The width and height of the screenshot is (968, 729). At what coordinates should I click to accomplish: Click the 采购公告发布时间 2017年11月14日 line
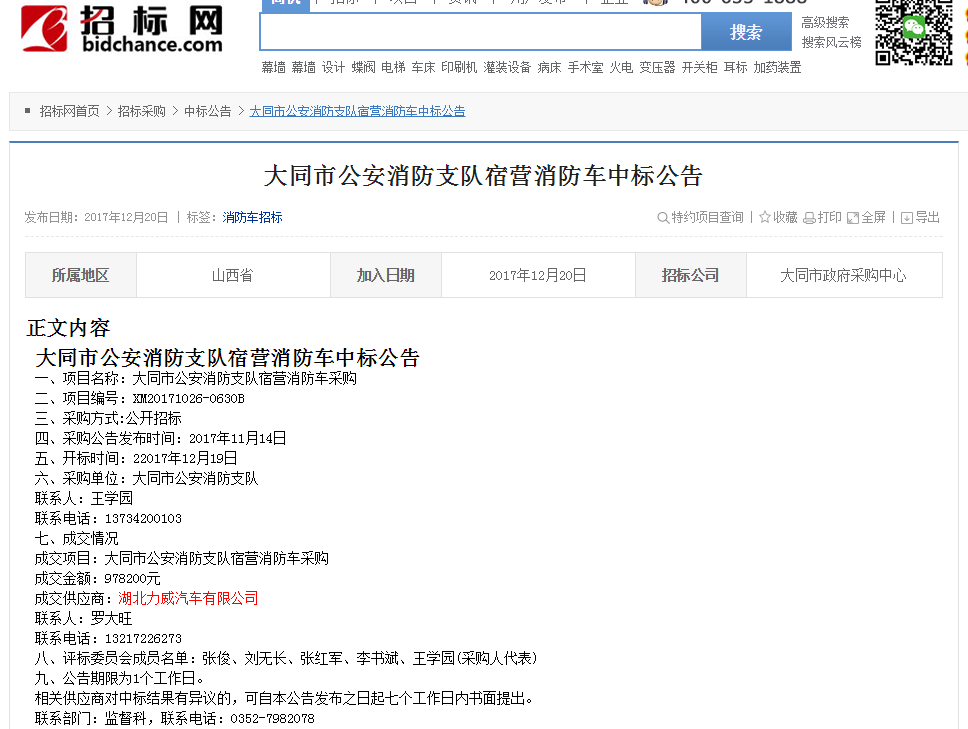161,438
